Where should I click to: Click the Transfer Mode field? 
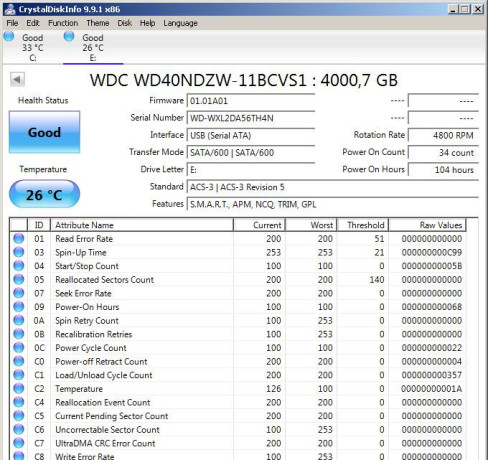click(251, 153)
